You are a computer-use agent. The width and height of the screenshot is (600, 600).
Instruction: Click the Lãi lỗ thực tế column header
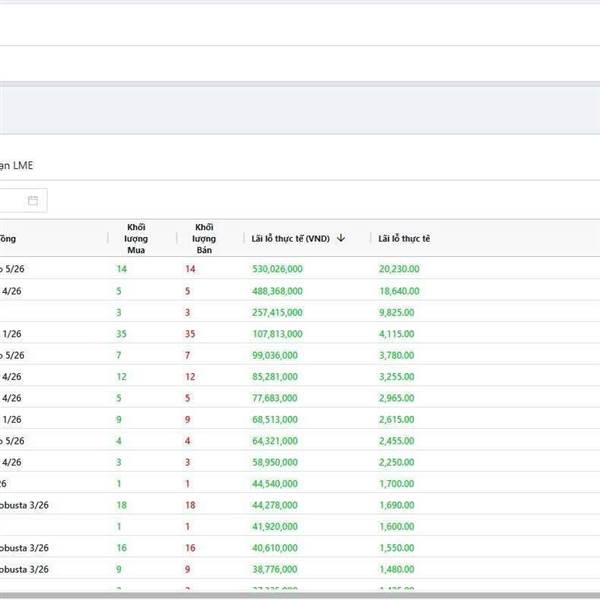pyautogui.click(x=404, y=238)
